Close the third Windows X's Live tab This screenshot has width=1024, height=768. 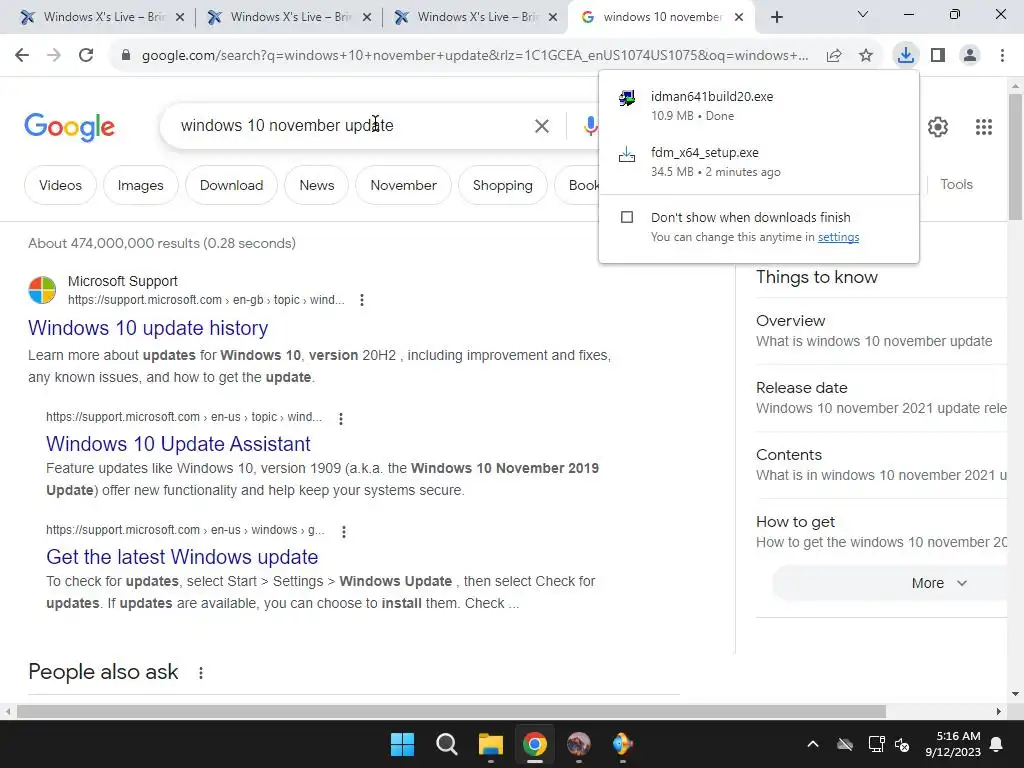[x=552, y=18]
